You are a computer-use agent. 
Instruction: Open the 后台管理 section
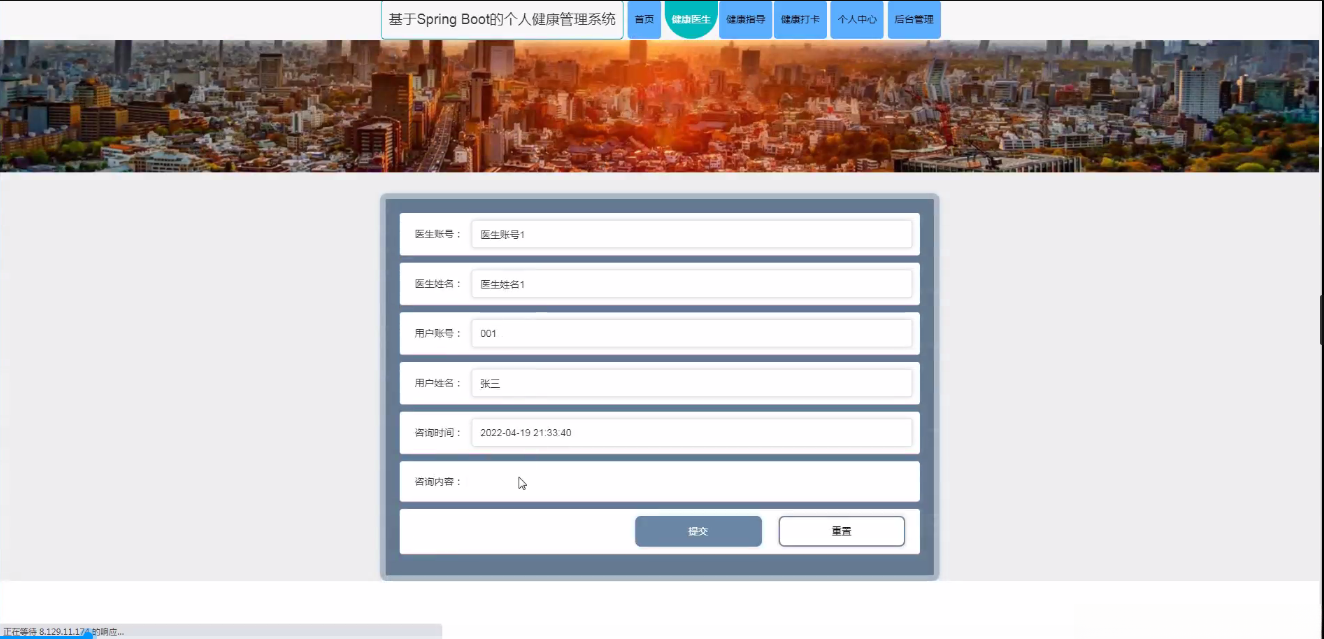[x=913, y=19]
